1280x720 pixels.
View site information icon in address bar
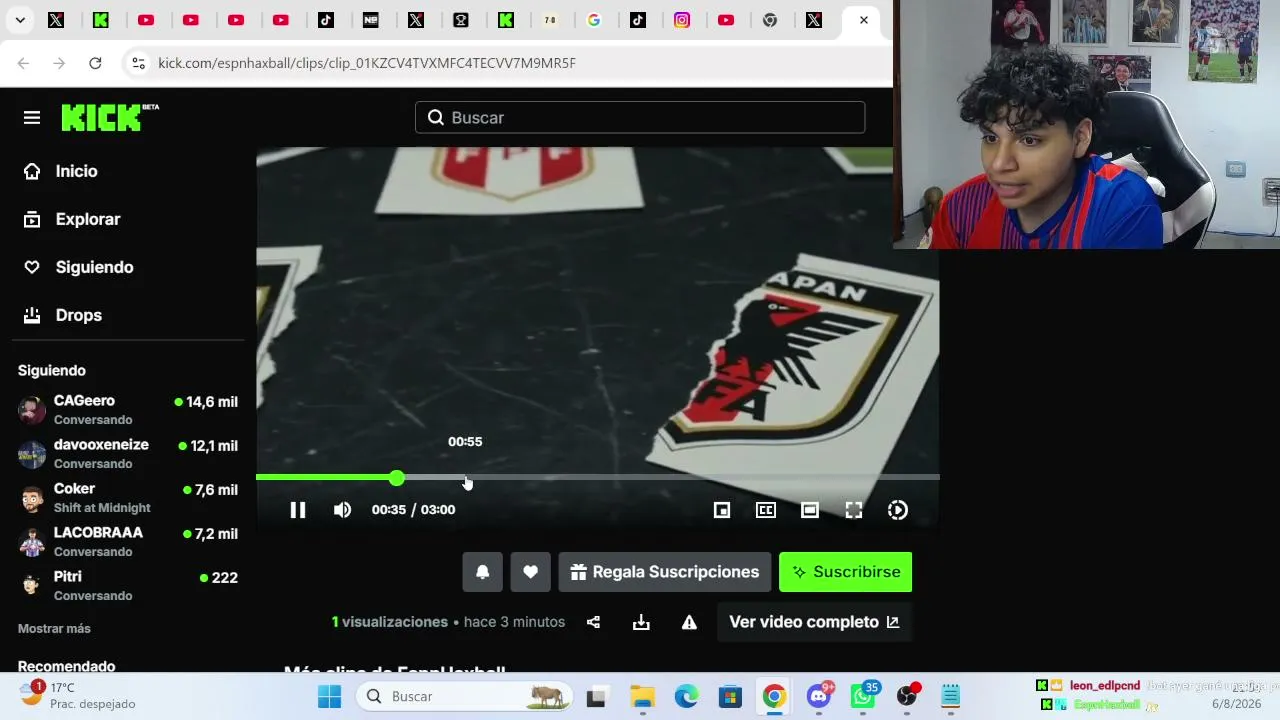[x=138, y=63]
